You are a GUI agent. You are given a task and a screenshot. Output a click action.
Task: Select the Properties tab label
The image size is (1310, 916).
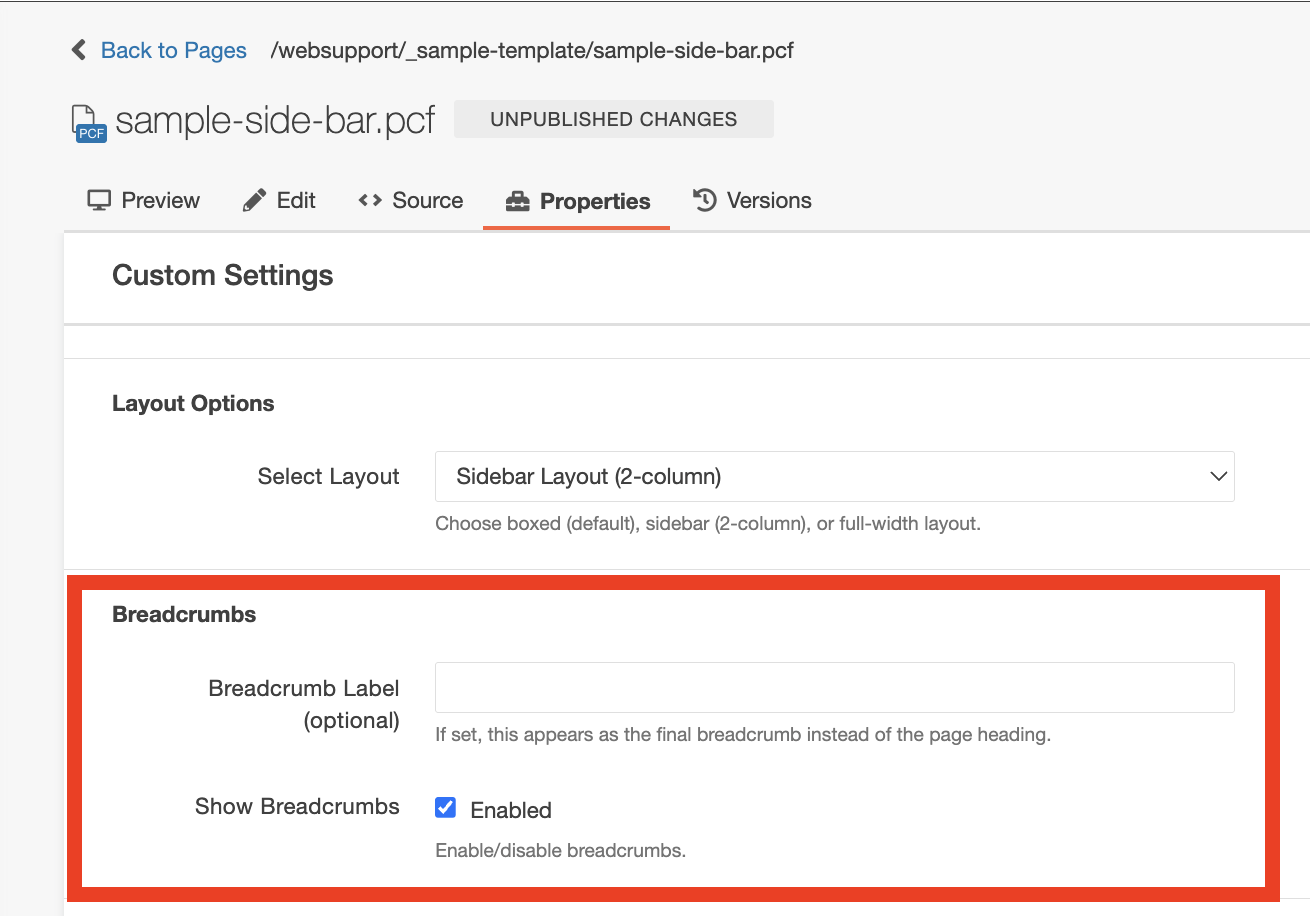595,202
